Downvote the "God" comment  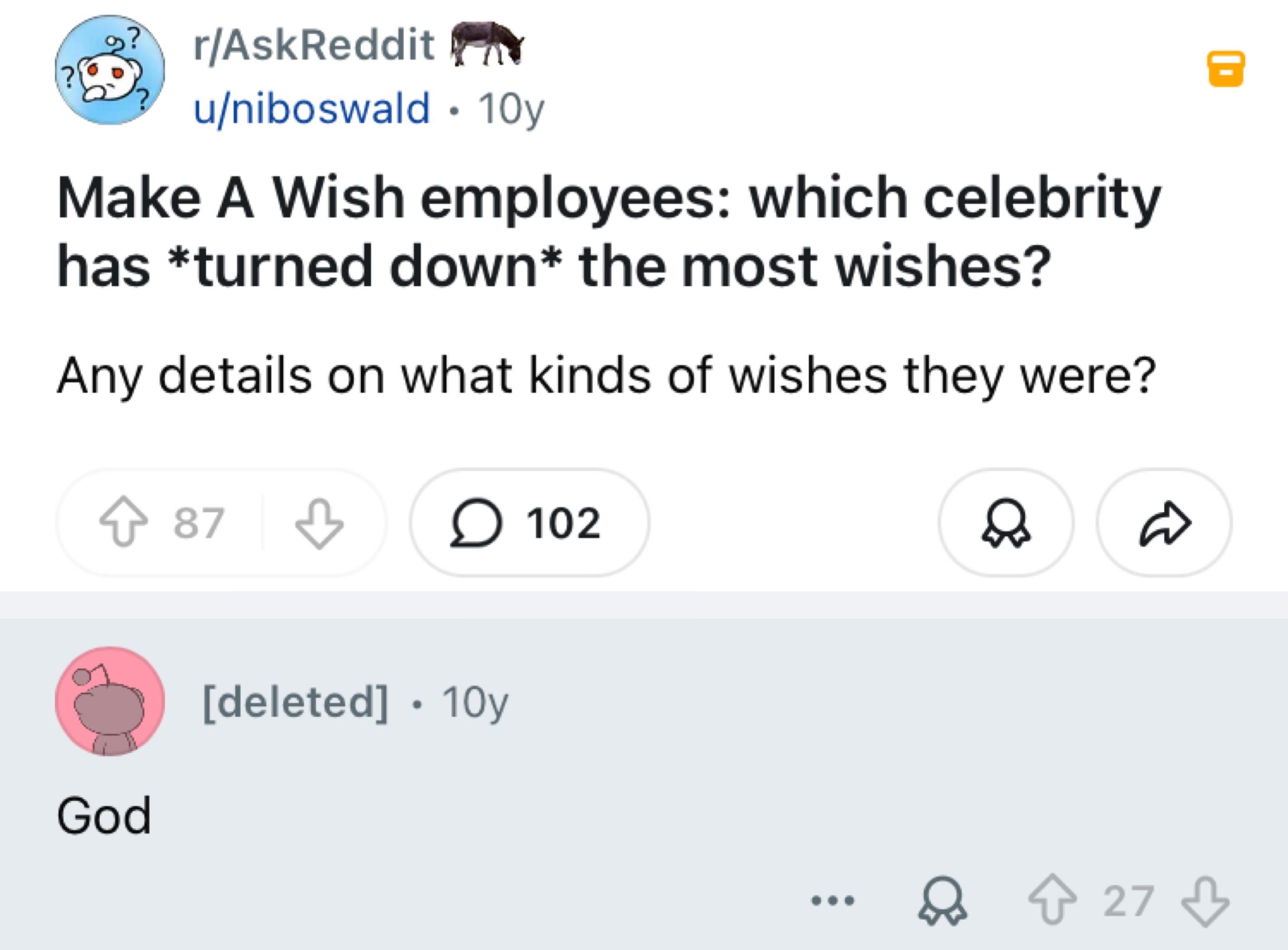tap(1205, 900)
